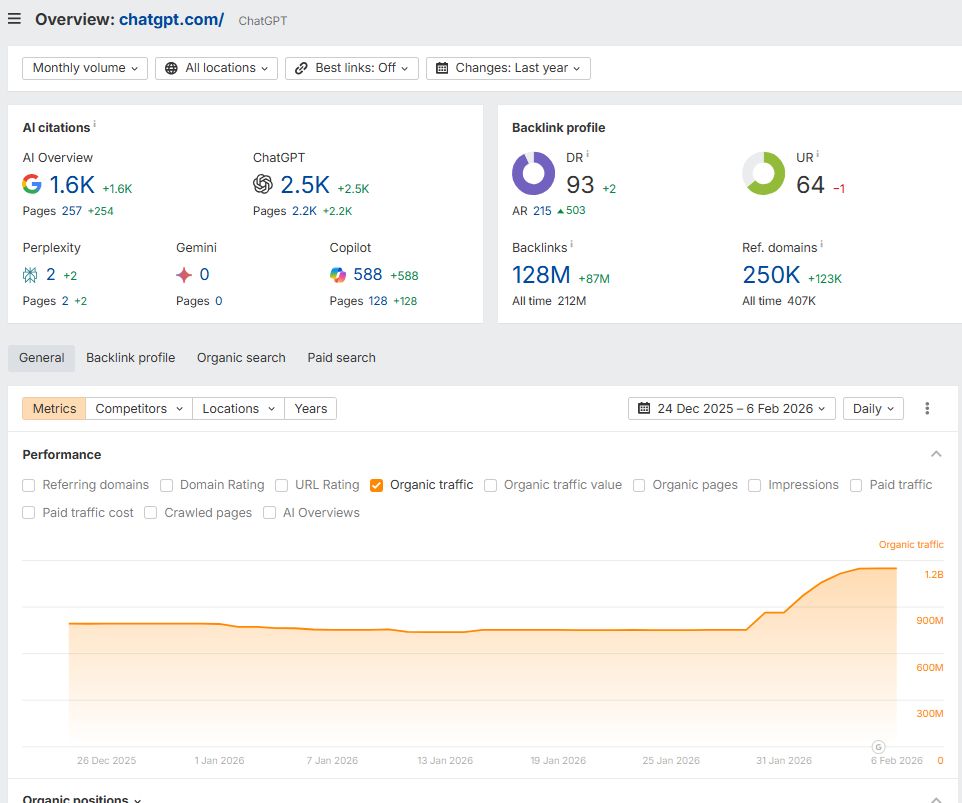Open the date range 24 Dec 2025 dropdown
The width and height of the screenshot is (962, 803).
click(x=731, y=409)
